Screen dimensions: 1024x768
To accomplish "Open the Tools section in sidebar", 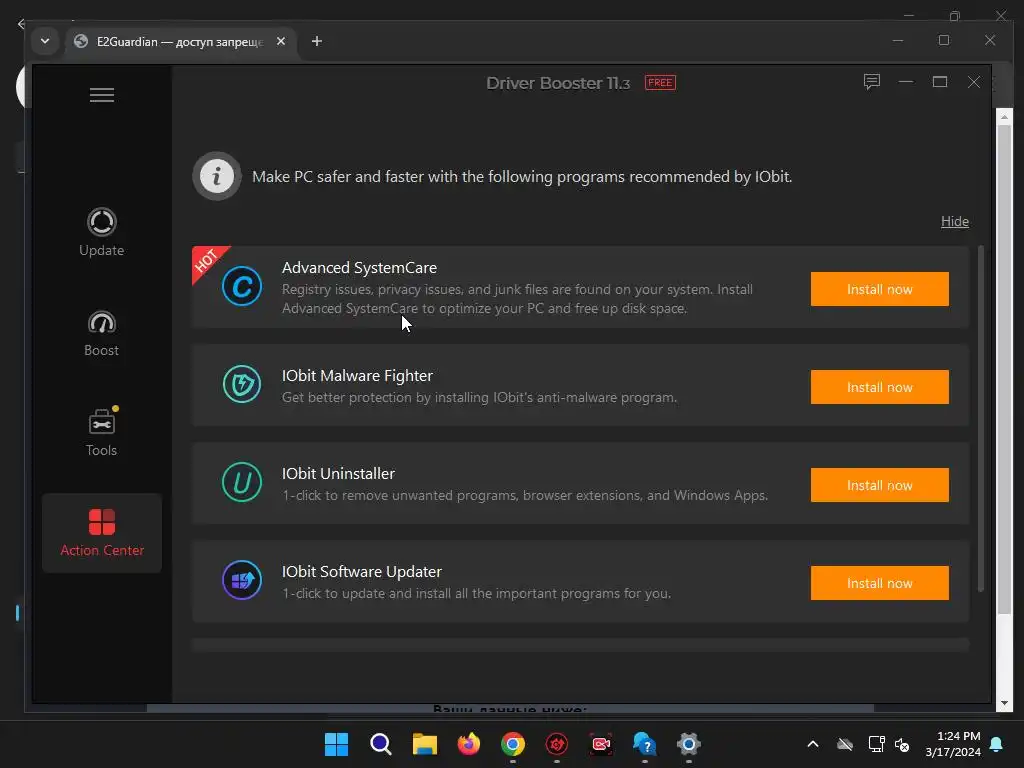I will 101,432.
